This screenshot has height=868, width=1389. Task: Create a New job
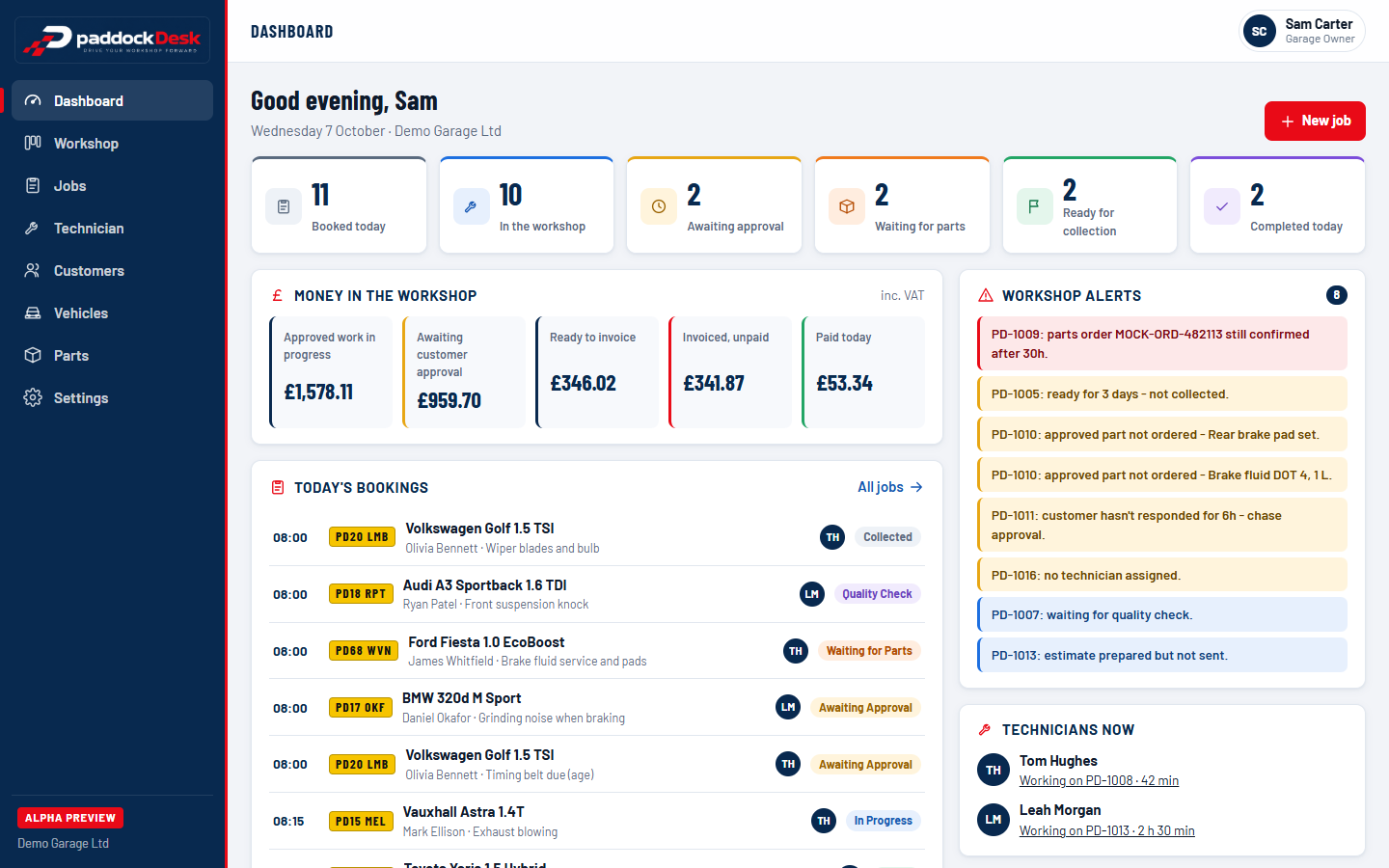[x=1315, y=122]
